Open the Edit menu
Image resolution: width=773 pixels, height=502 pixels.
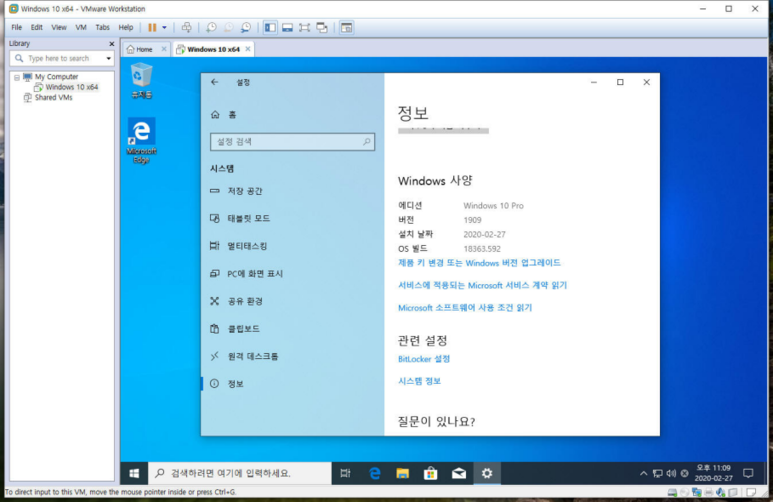(x=36, y=28)
